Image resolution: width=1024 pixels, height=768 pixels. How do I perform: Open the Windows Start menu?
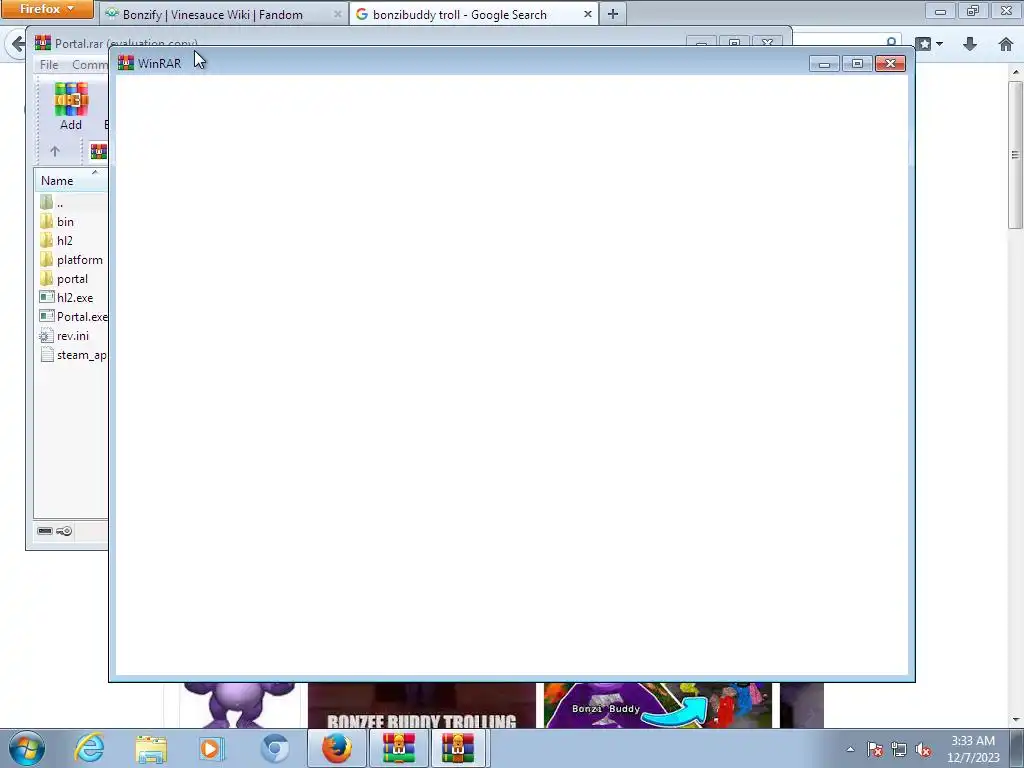coord(27,748)
